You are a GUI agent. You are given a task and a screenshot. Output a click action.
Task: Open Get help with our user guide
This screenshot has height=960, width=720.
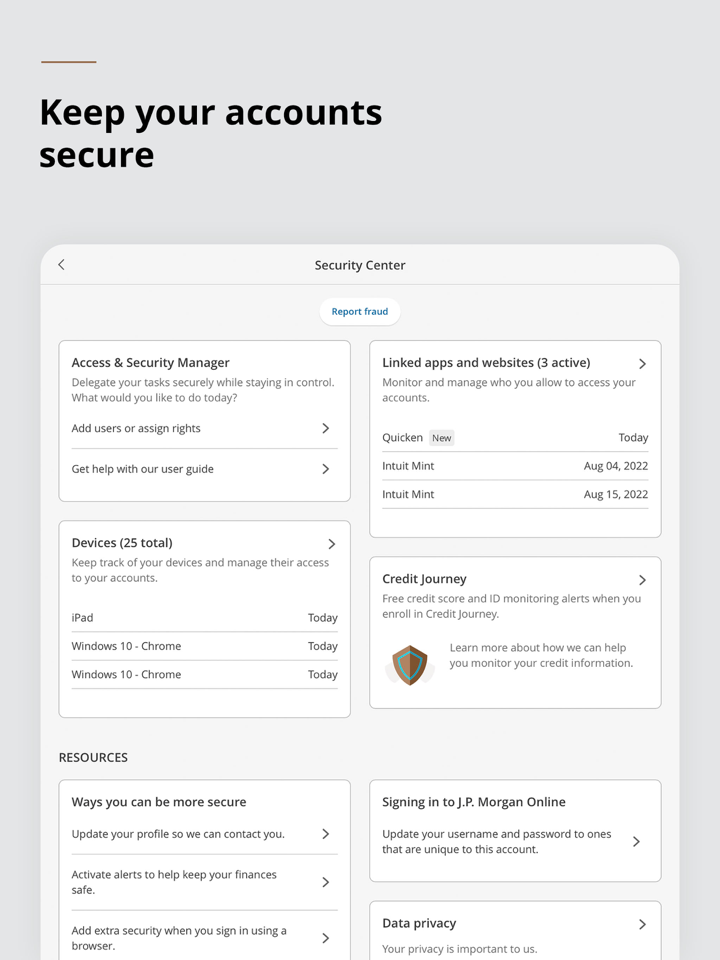[143, 469]
